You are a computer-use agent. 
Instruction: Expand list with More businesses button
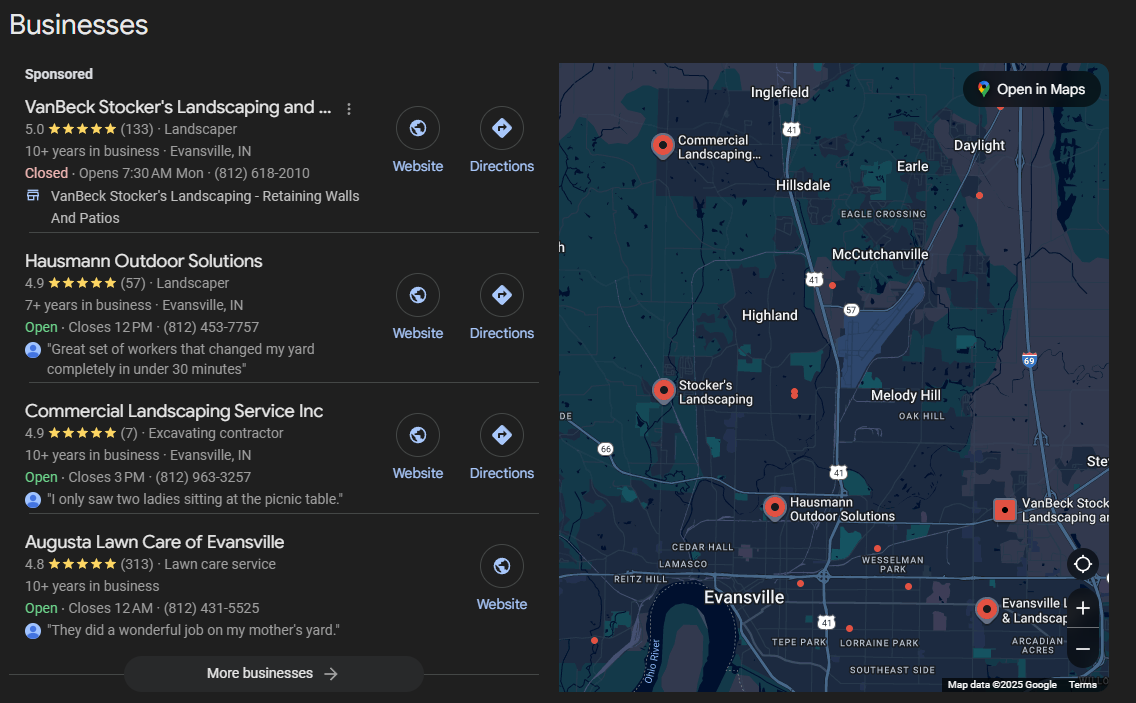(x=273, y=673)
